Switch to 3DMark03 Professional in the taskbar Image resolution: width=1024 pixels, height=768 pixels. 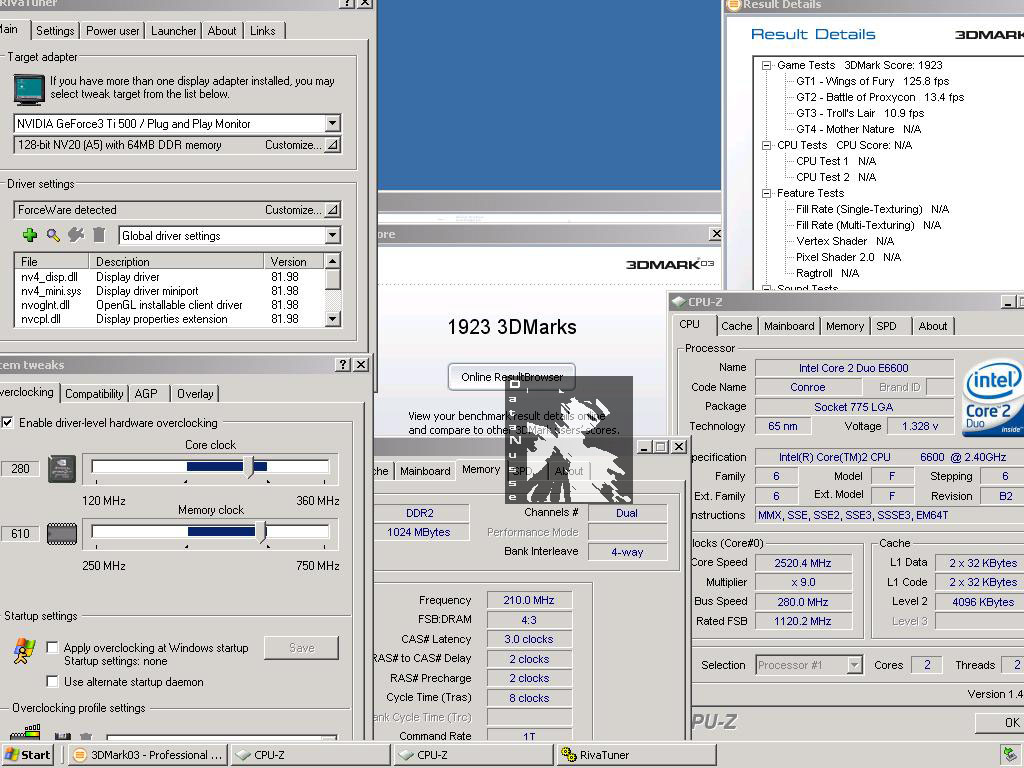point(149,755)
